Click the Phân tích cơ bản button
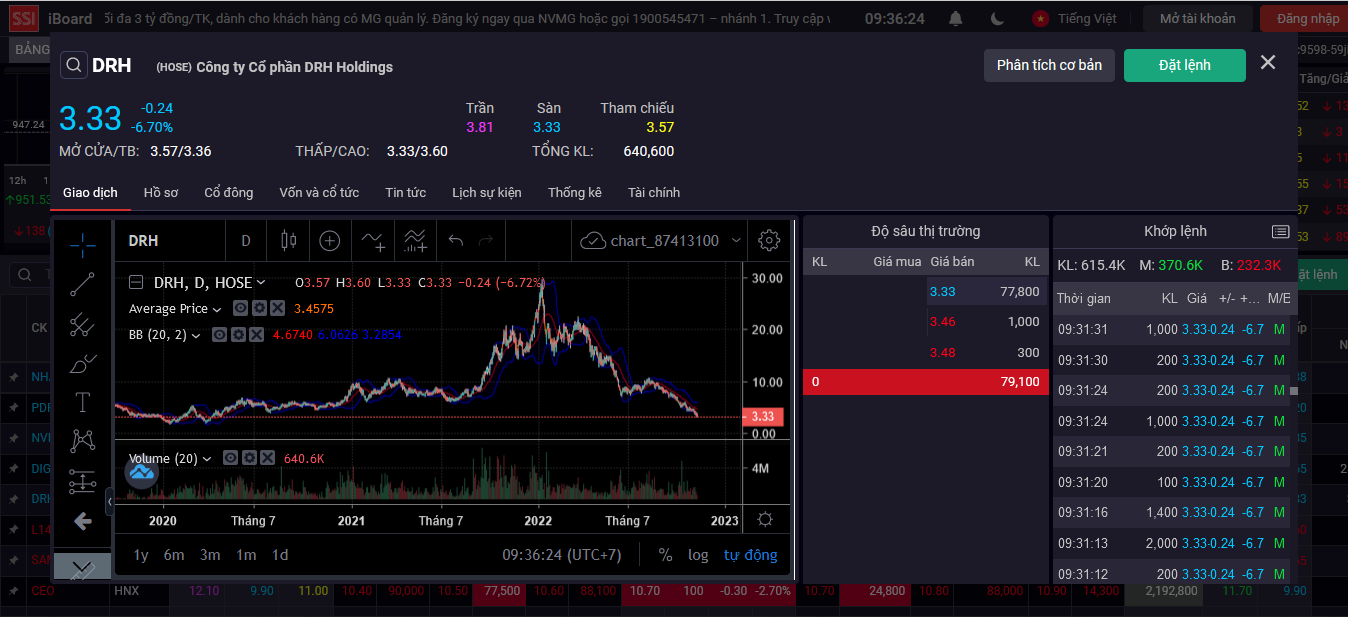Screen dimensions: 1348x617 (1049, 65)
